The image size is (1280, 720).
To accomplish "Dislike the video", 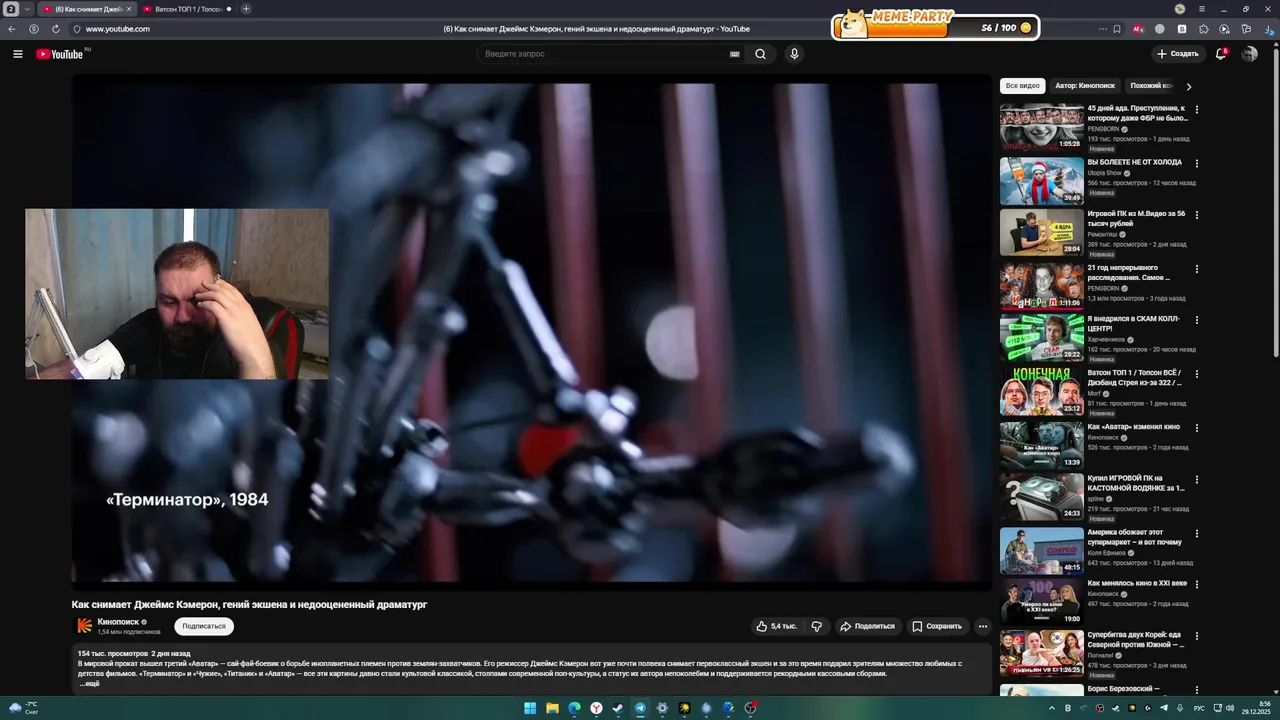I will click(817, 626).
